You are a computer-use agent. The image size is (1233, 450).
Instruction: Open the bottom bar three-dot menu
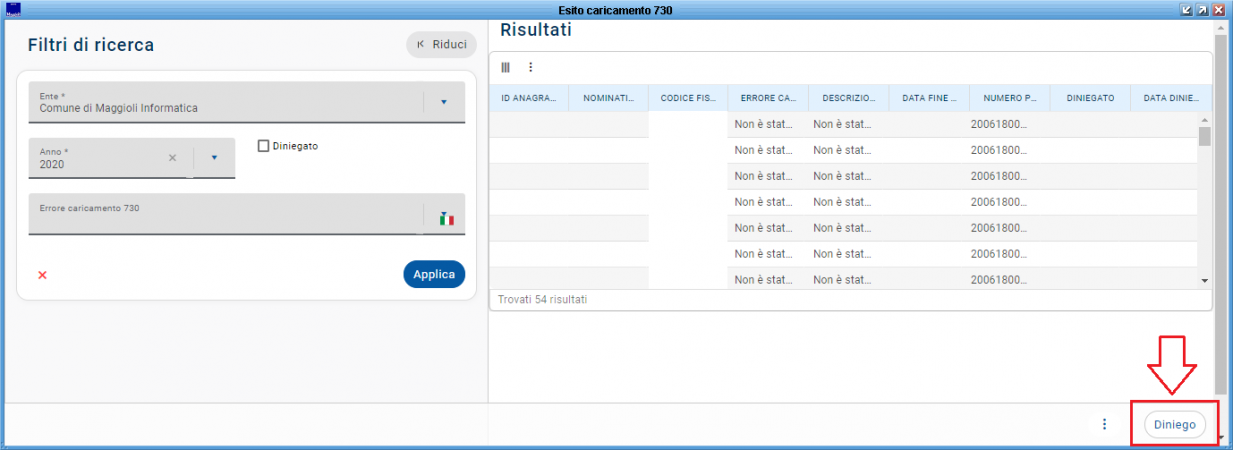(x=1104, y=424)
